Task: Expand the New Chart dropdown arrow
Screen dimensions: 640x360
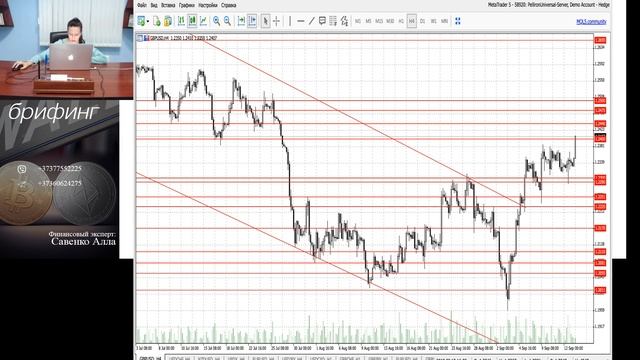Action: [x=148, y=21]
